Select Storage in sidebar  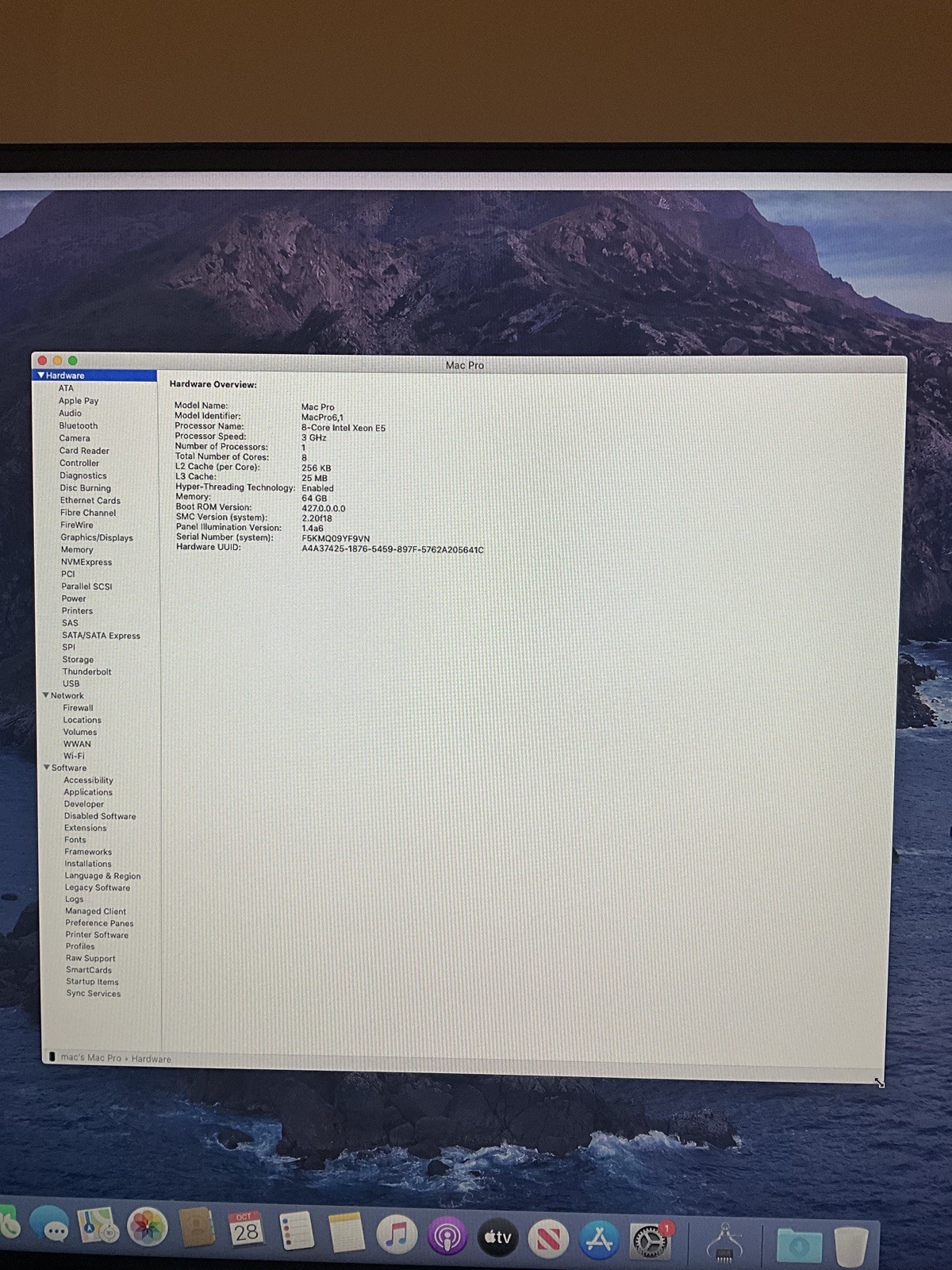[78, 659]
